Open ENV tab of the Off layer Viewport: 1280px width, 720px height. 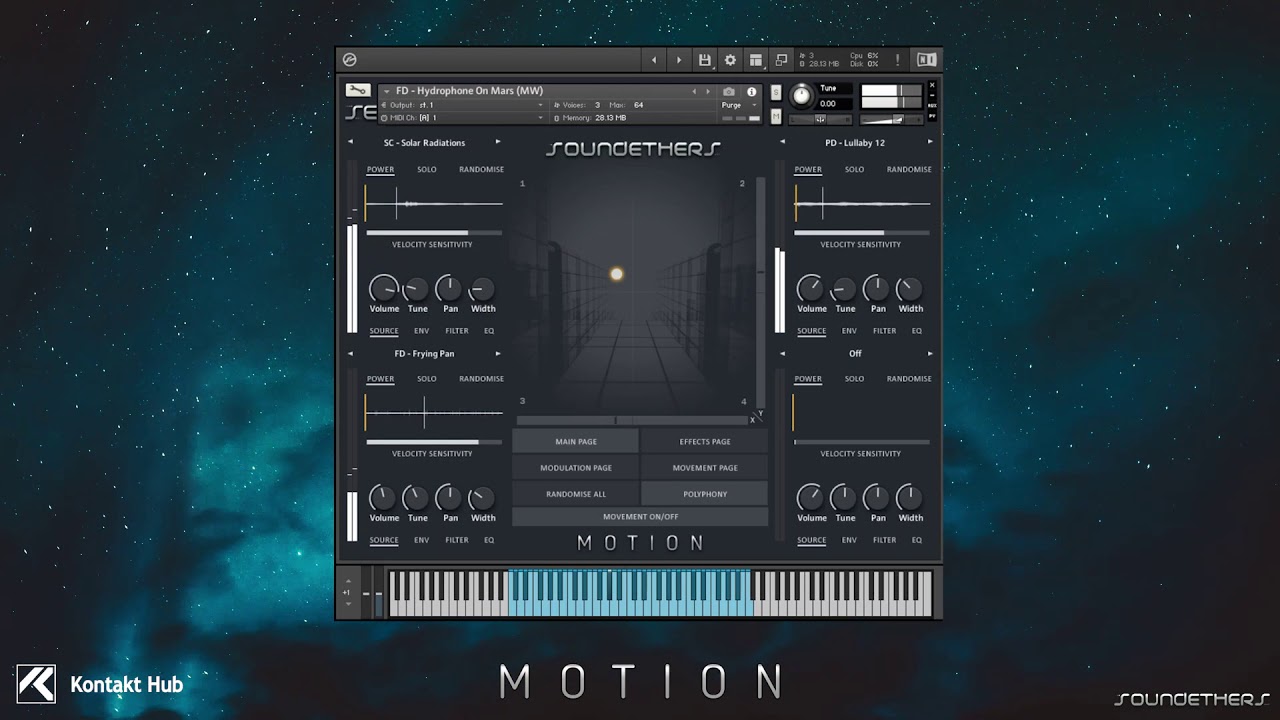point(849,540)
